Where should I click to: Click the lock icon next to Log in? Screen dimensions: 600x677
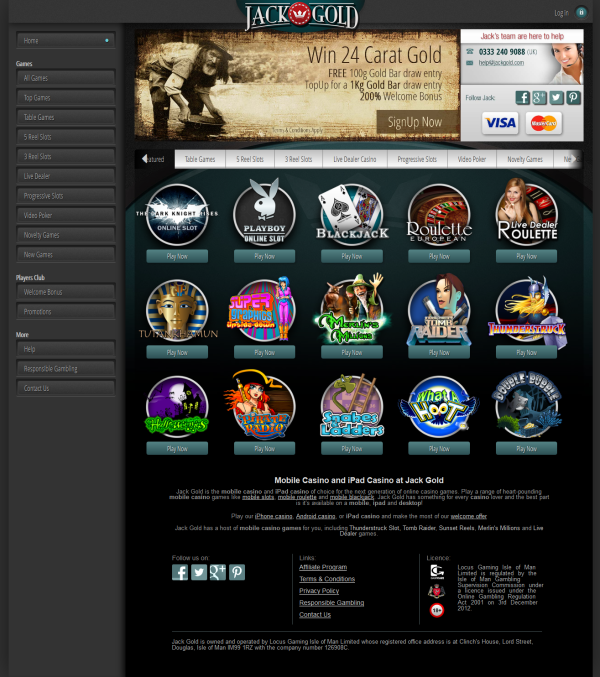[581, 13]
